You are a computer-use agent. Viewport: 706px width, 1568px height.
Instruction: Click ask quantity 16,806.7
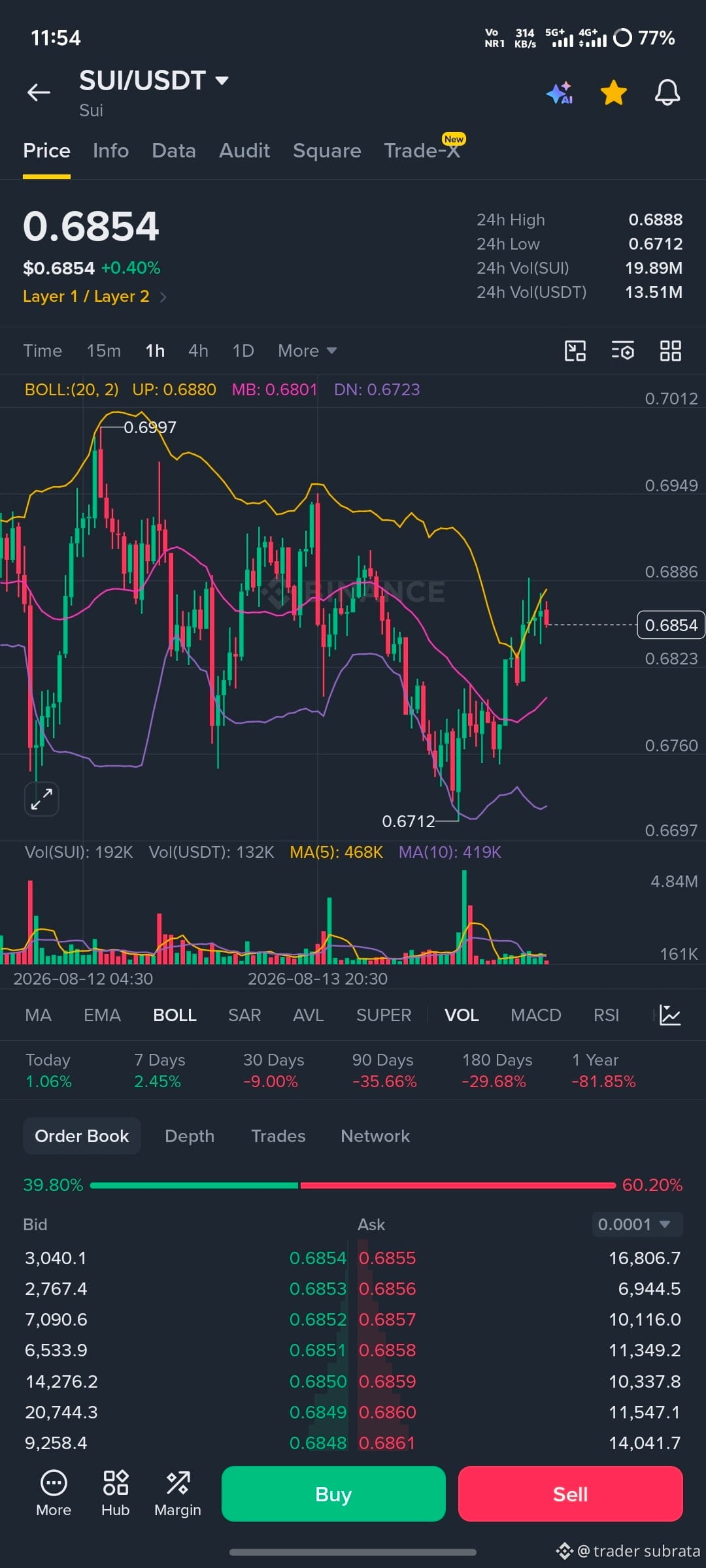click(x=645, y=1258)
